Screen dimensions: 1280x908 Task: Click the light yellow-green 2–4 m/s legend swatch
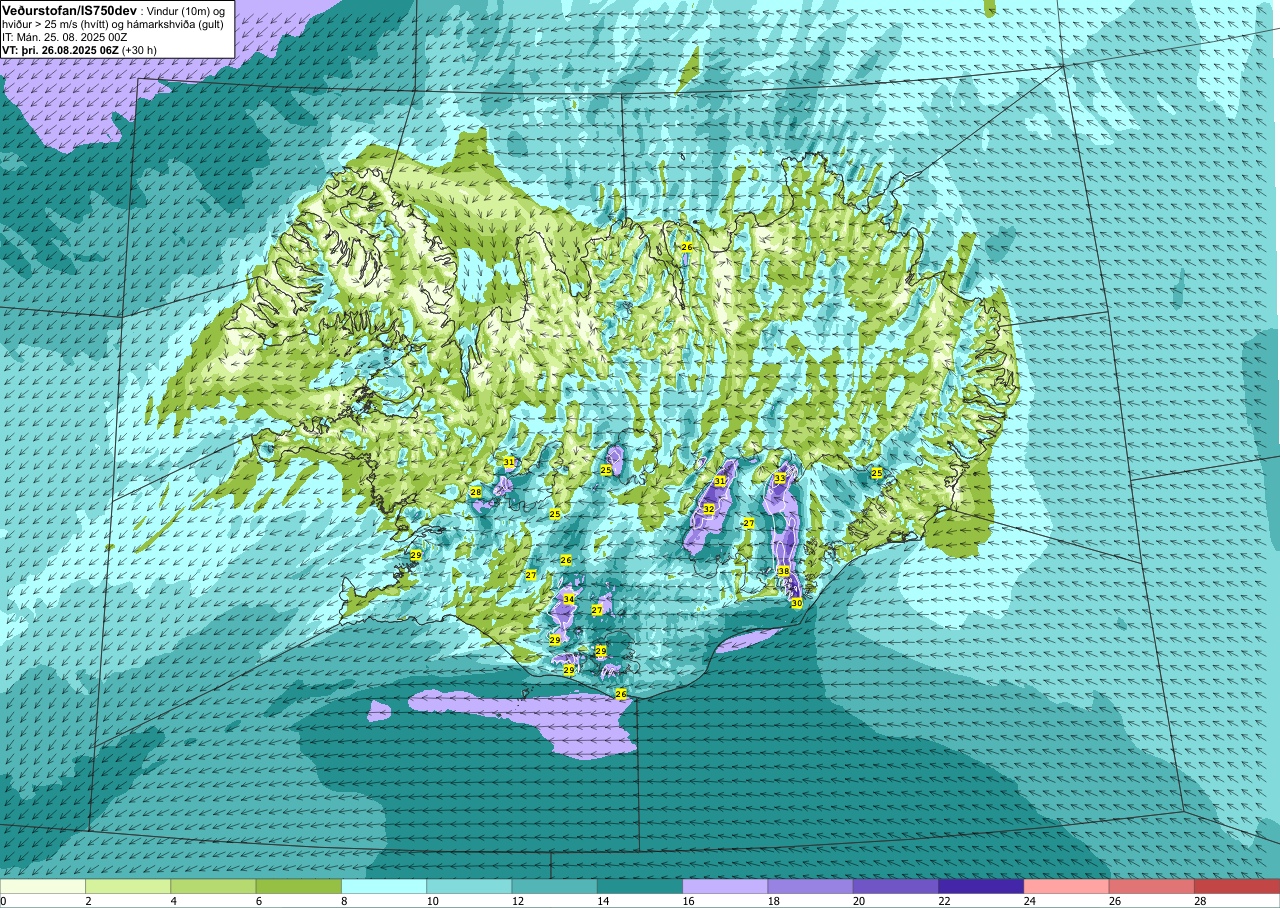coord(128,886)
